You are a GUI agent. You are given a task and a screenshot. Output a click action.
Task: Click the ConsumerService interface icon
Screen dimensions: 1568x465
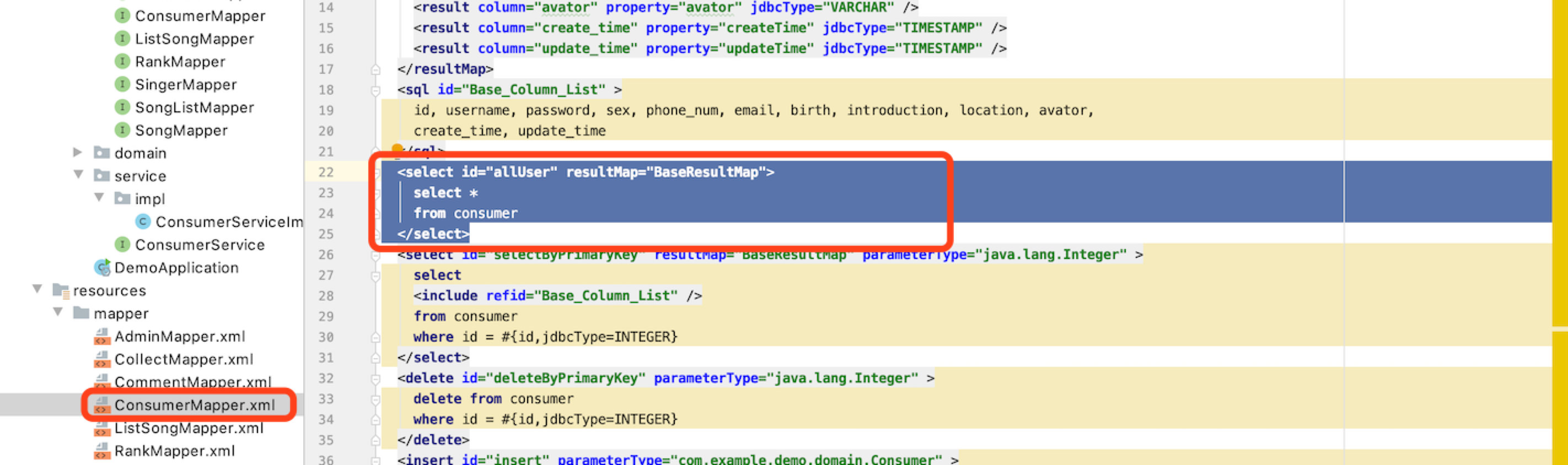(x=122, y=244)
